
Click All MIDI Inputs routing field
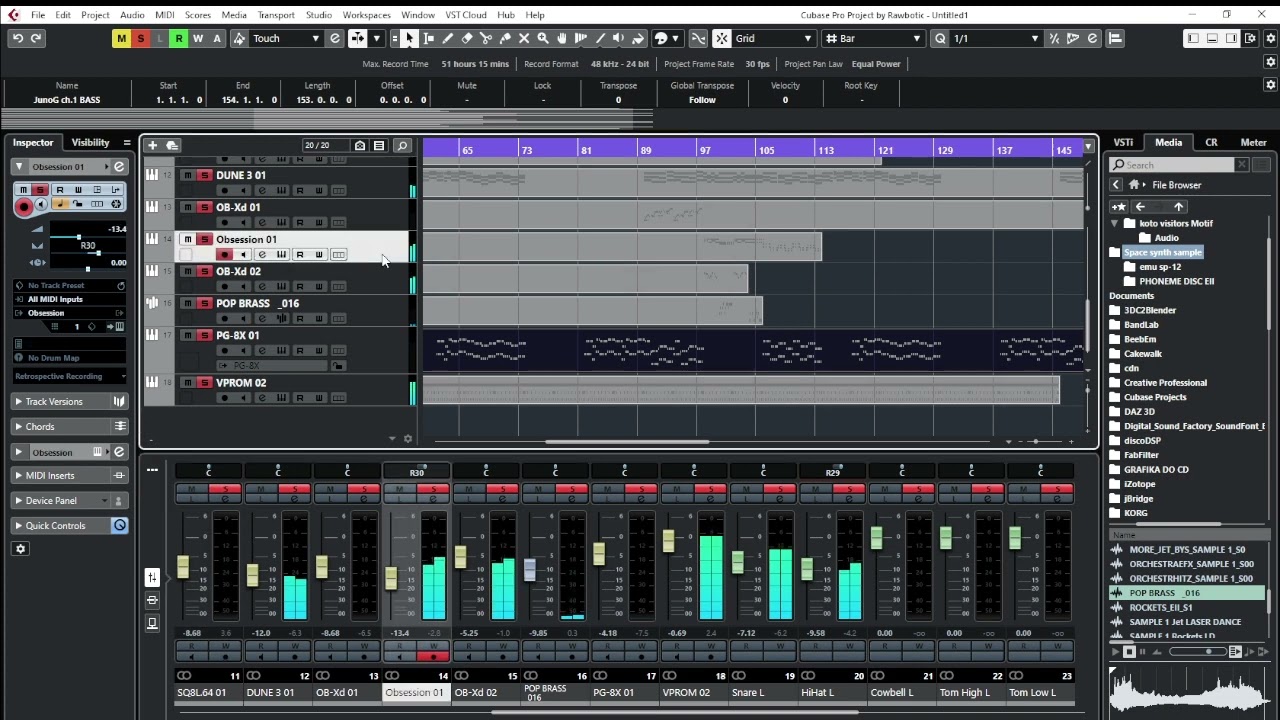69,299
